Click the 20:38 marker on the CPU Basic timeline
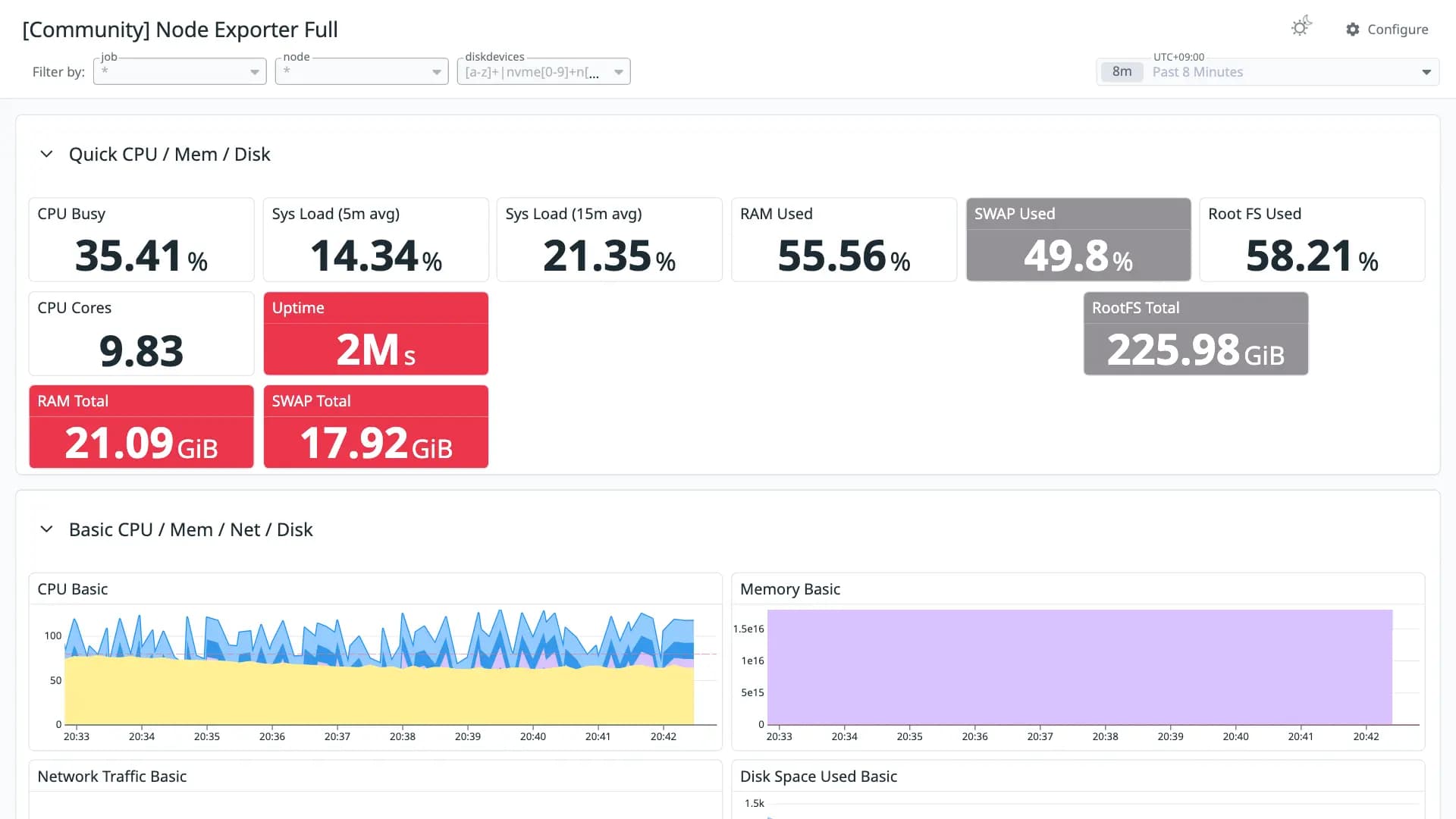The height and width of the screenshot is (819, 1456). point(403,736)
